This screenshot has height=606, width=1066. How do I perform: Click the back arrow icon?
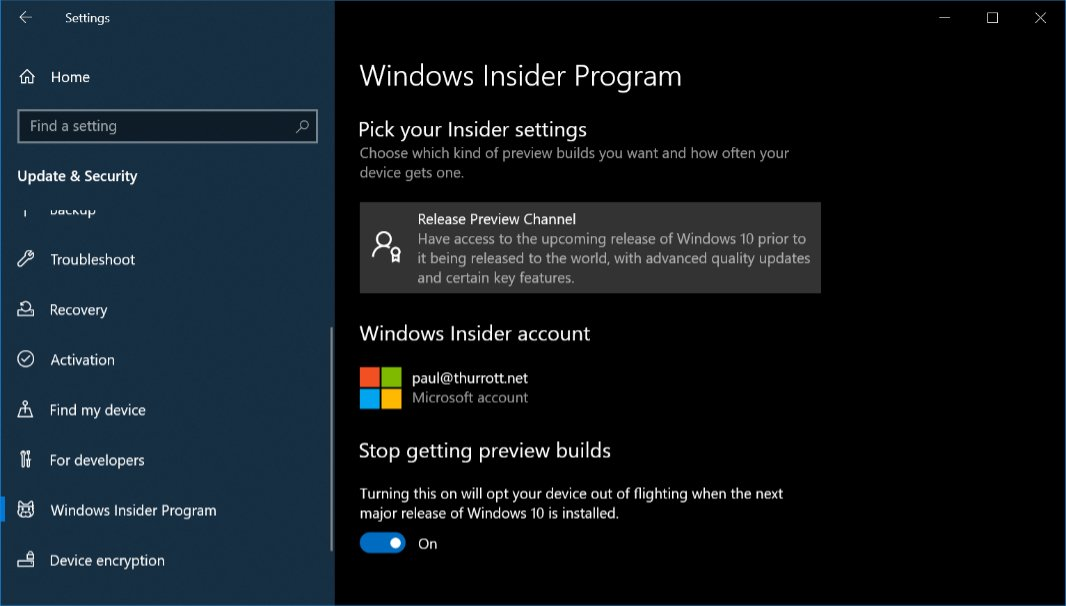click(x=25, y=18)
